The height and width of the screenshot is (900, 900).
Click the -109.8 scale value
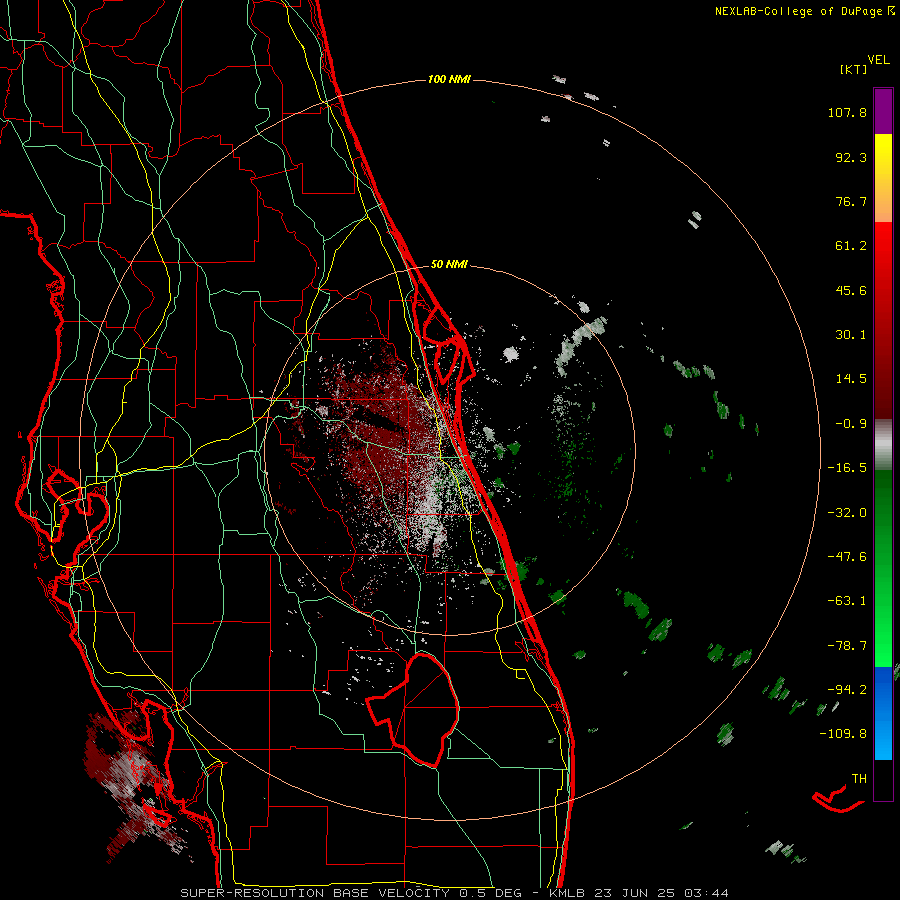(x=844, y=734)
